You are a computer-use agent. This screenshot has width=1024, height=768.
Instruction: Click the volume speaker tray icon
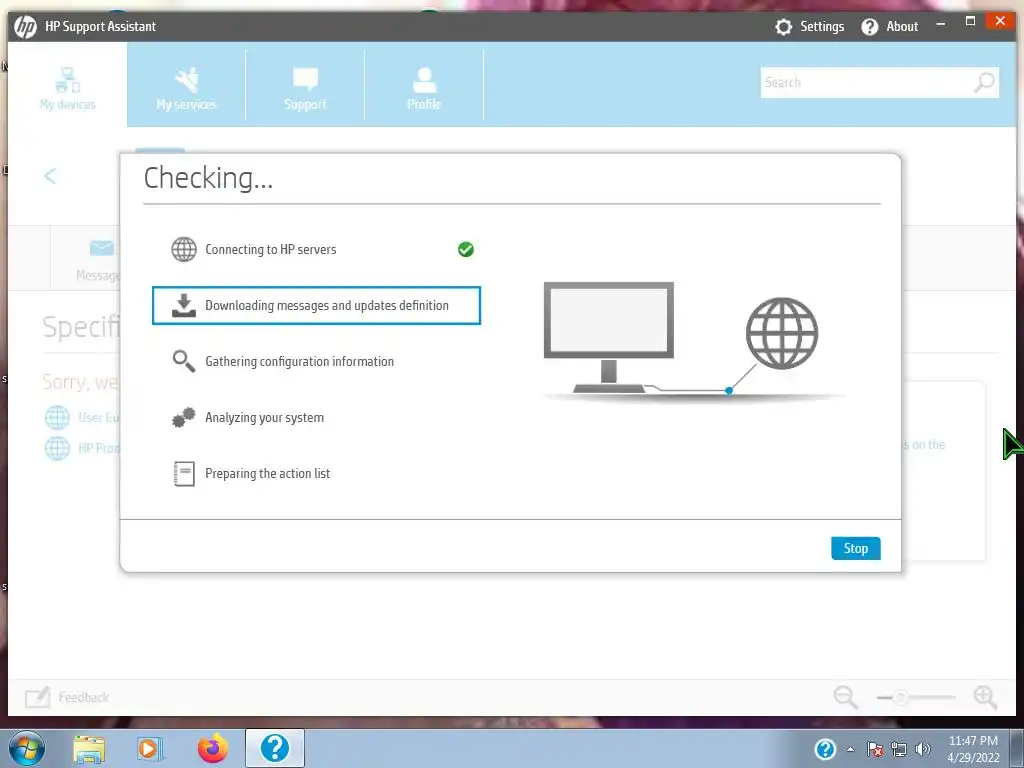pyautogui.click(x=922, y=749)
